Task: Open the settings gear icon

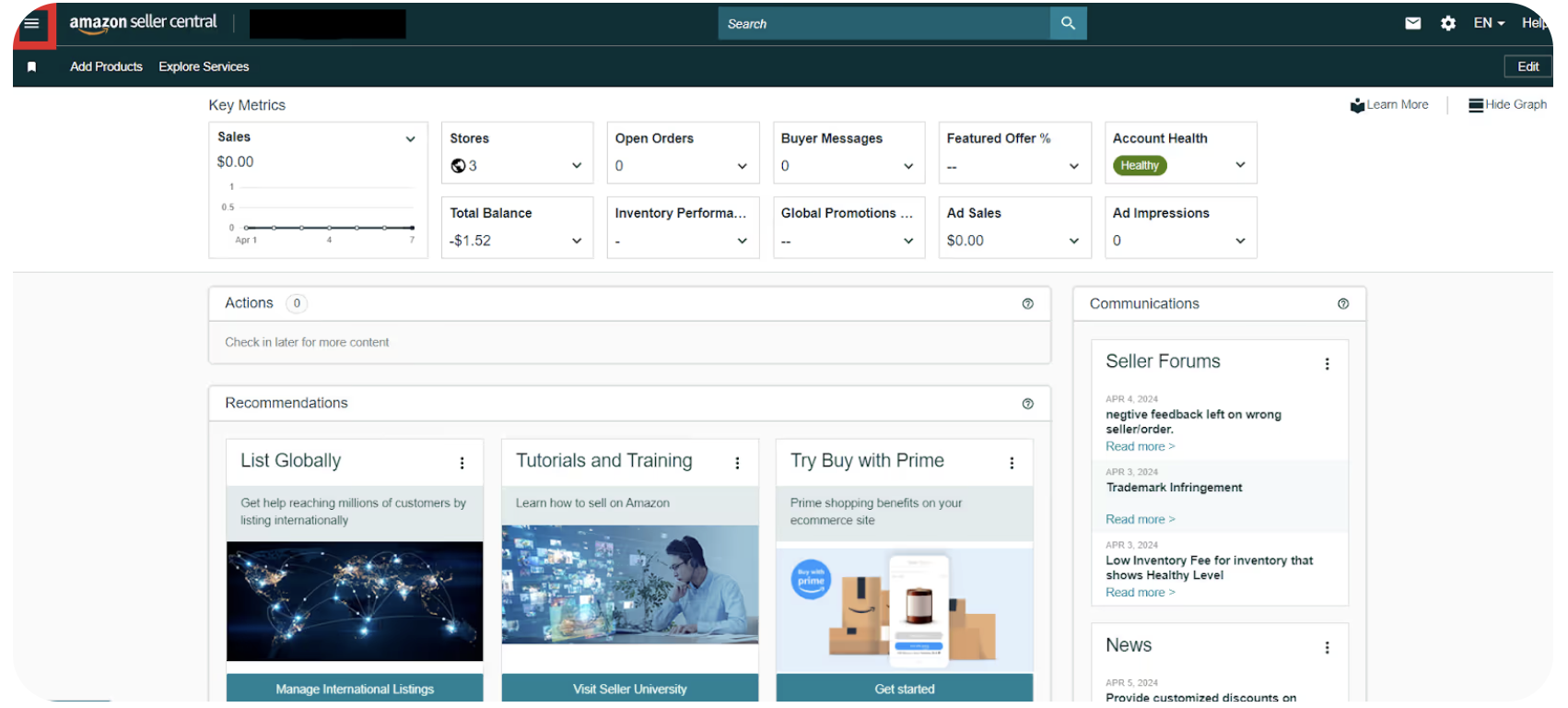Action: [1448, 23]
